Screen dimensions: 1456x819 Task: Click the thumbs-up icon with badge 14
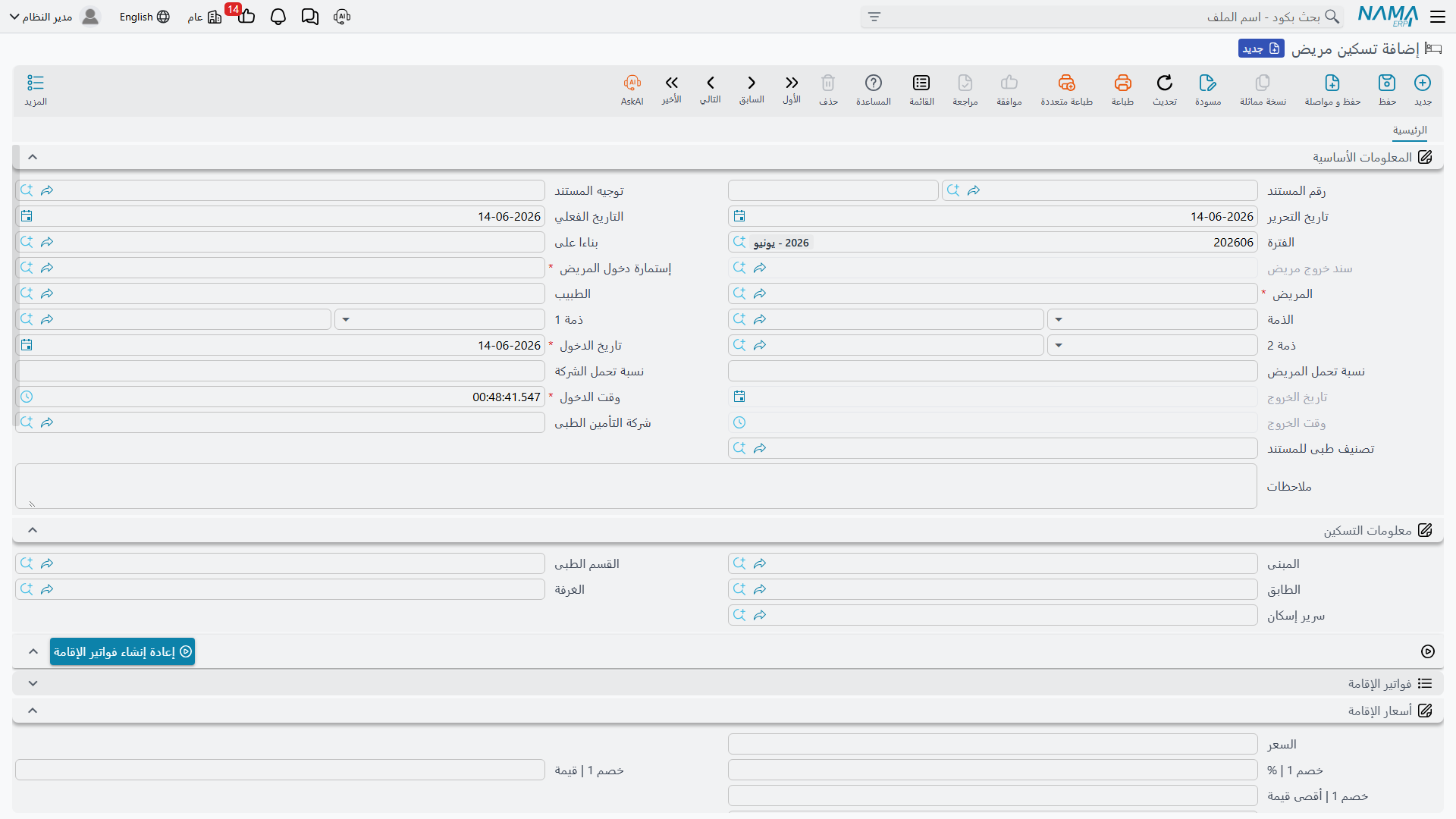coord(246,16)
